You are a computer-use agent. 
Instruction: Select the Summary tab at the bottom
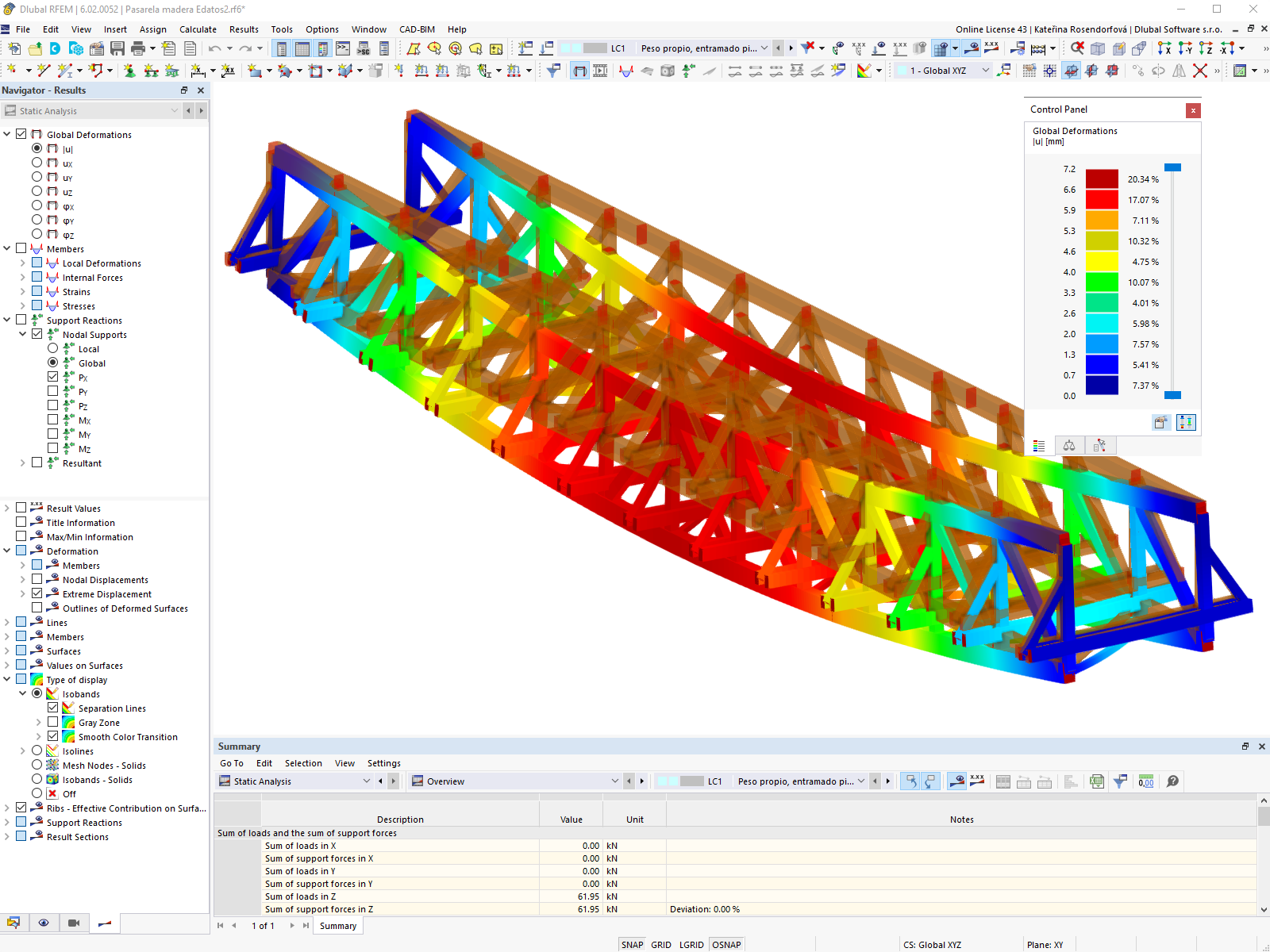(x=337, y=926)
